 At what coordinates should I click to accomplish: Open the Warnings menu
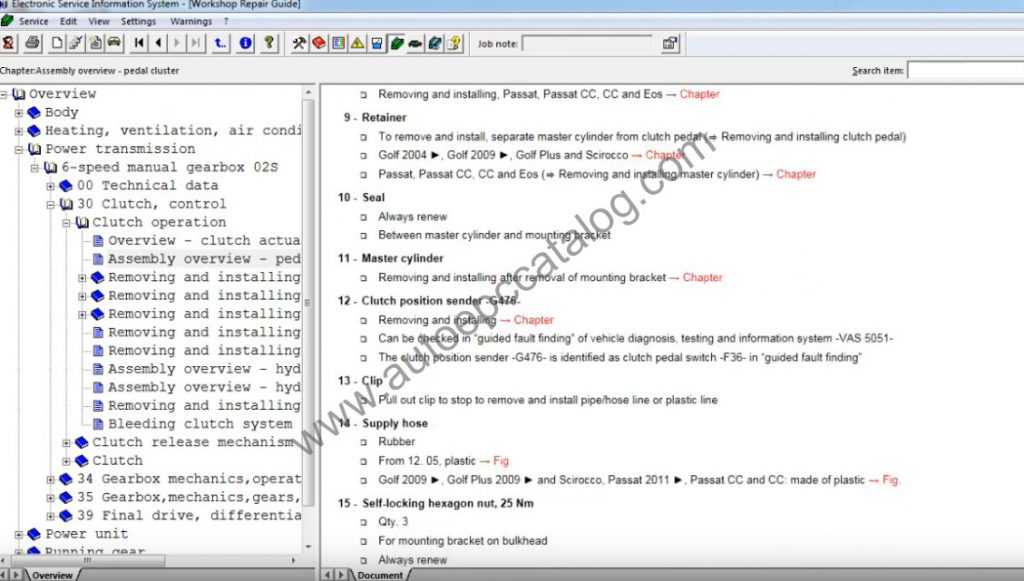[x=190, y=21]
